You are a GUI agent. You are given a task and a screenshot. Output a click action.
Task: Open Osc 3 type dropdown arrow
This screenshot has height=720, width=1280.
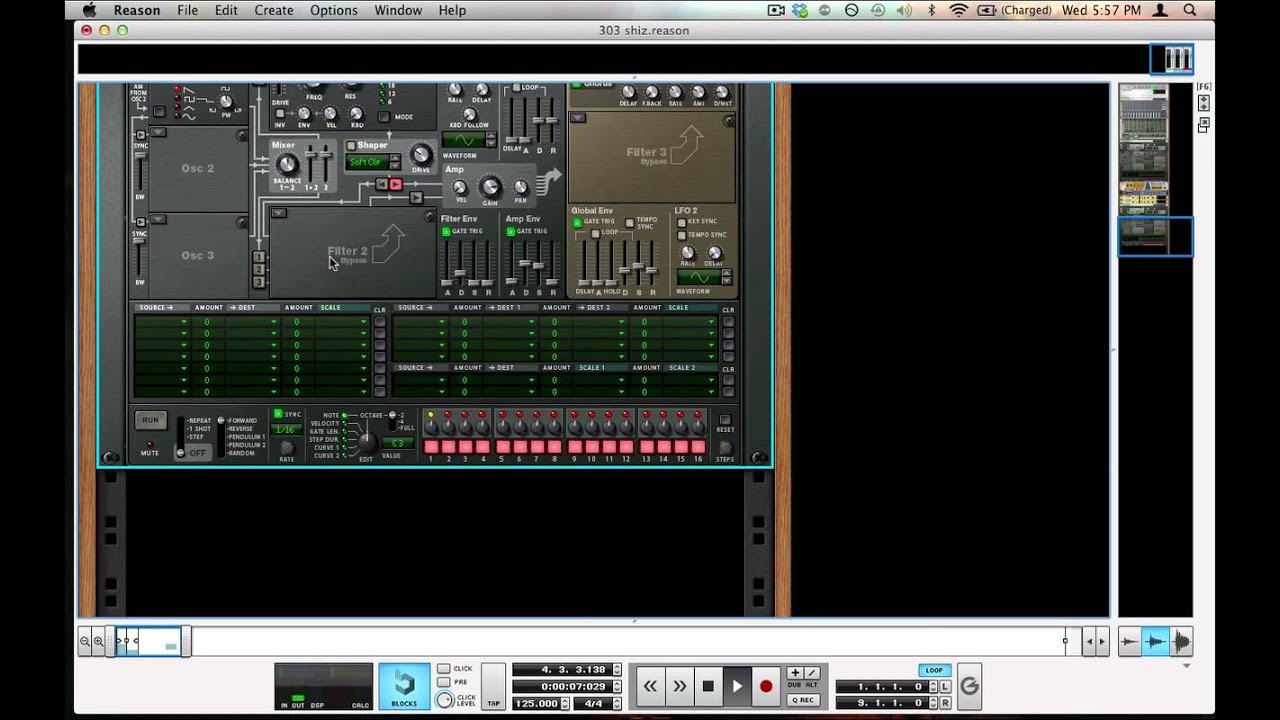pyautogui.click(x=158, y=219)
